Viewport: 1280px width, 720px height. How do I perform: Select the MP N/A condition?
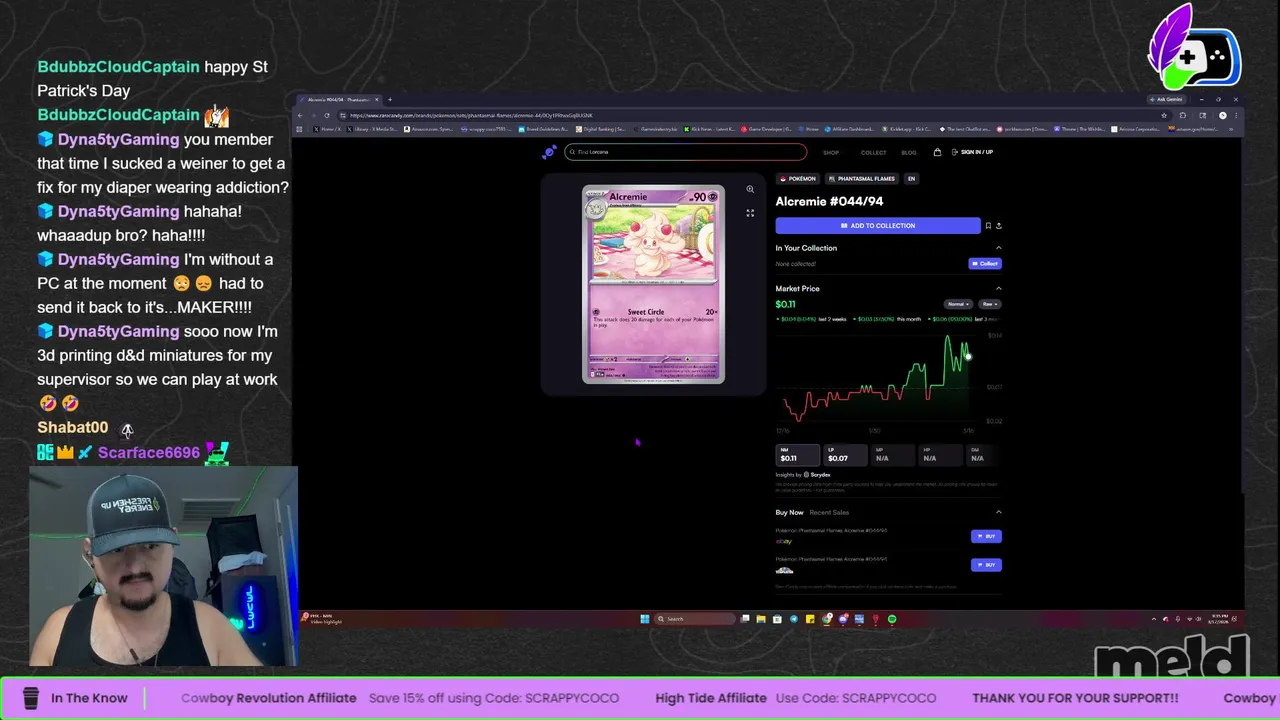tap(894, 455)
